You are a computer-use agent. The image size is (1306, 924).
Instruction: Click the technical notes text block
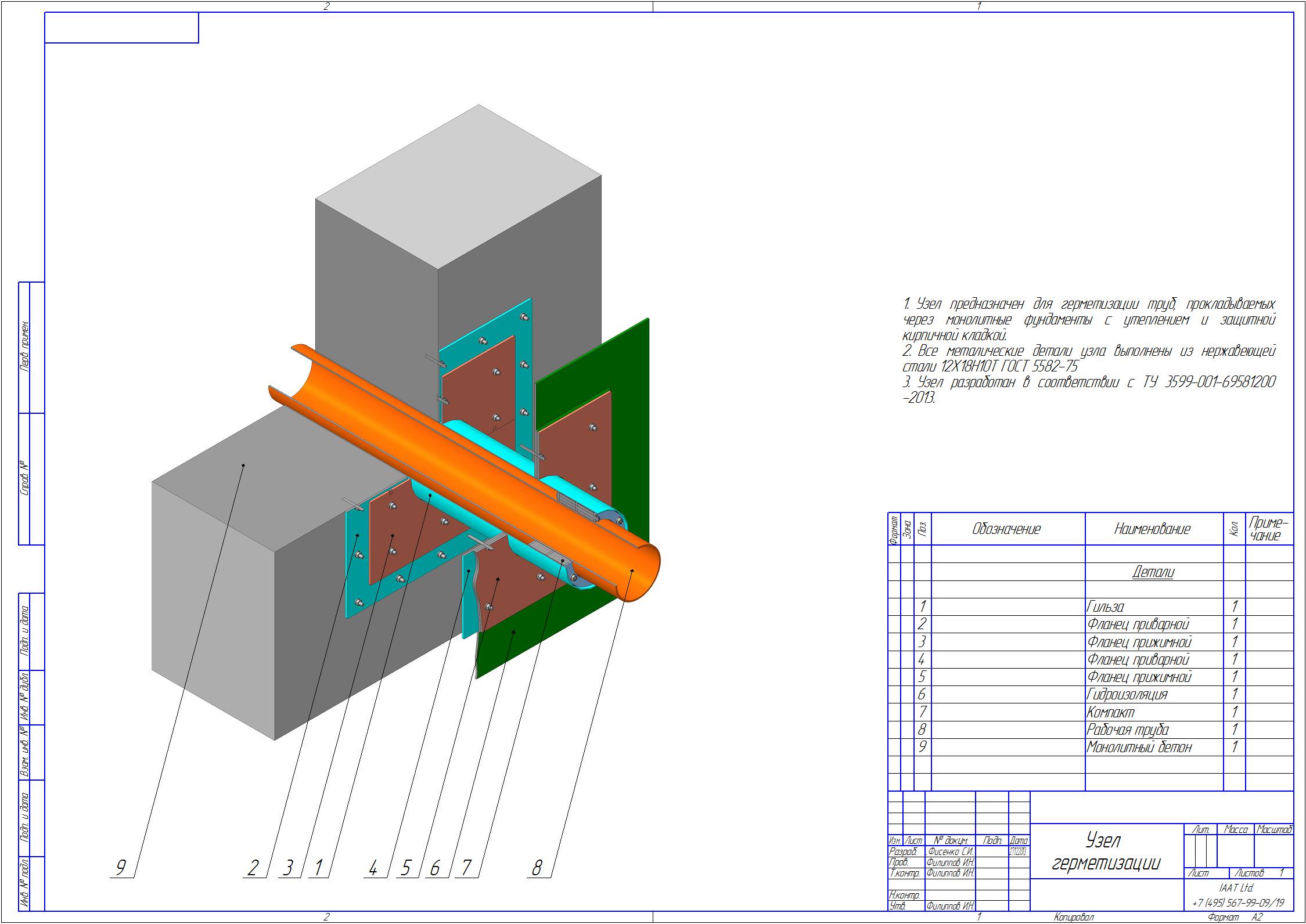pyautogui.click(x=1089, y=351)
